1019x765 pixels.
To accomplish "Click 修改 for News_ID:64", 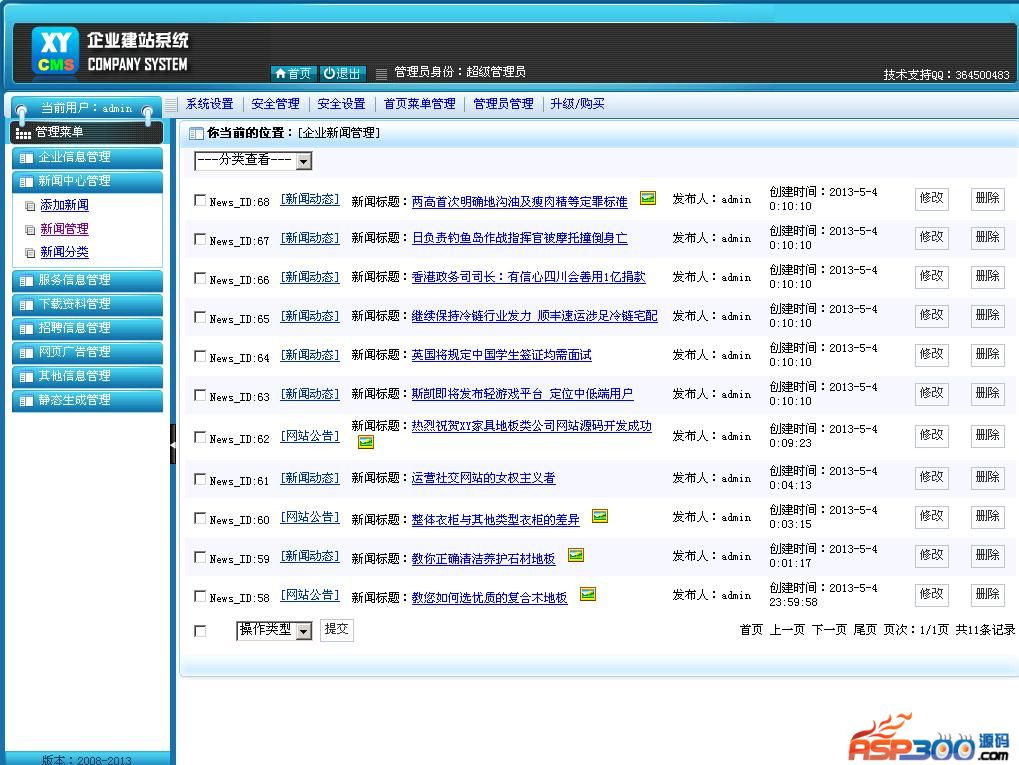I will (x=931, y=354).
